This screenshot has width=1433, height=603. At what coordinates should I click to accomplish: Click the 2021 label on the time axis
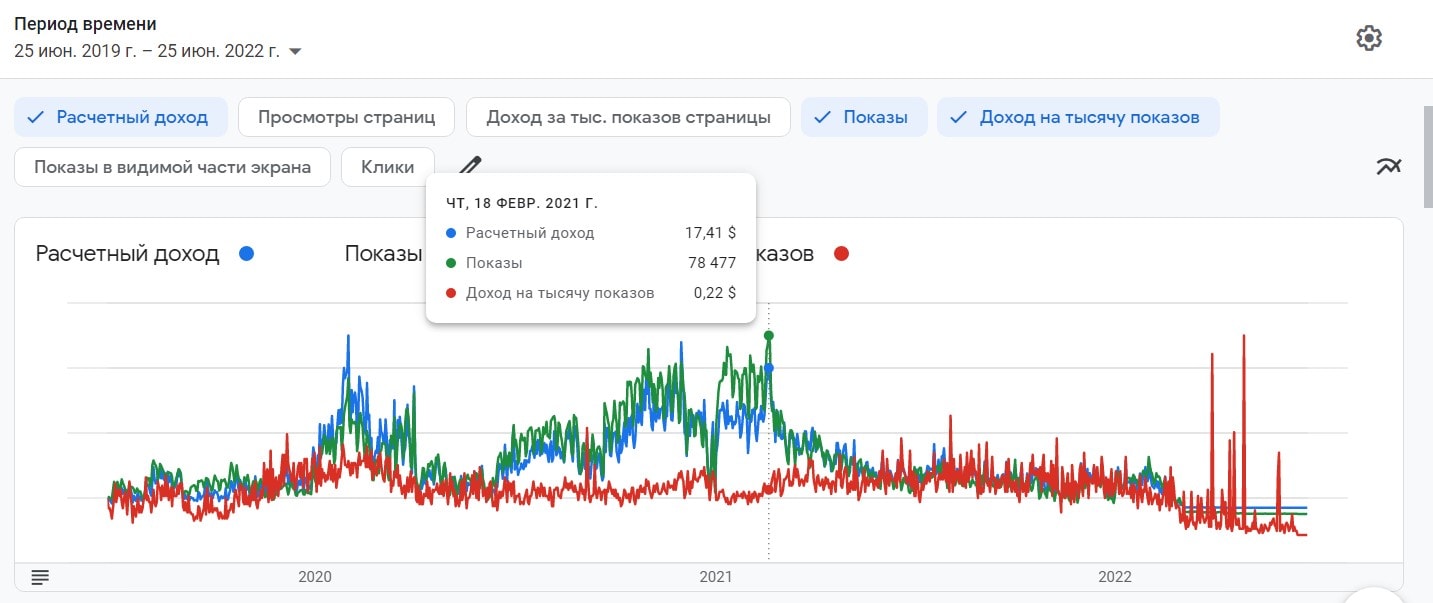716,577
